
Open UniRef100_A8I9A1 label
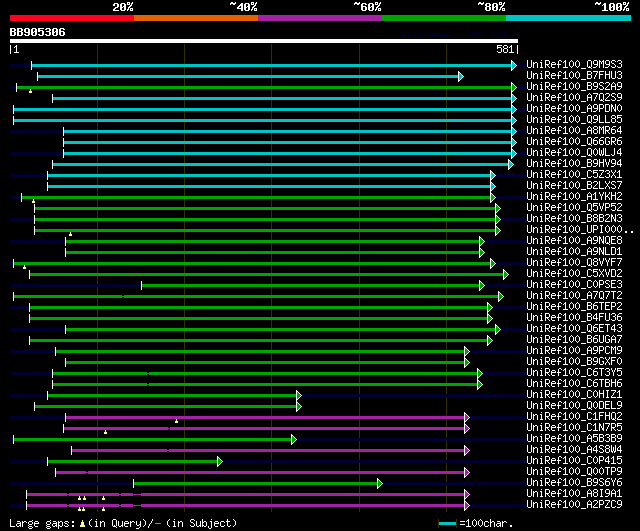574,494
